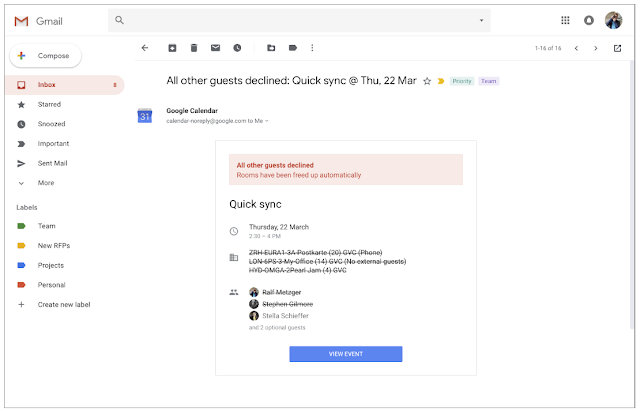Open Google apps grid
The height and width of the screenshot is (411, 640).
tap(565, 20)
